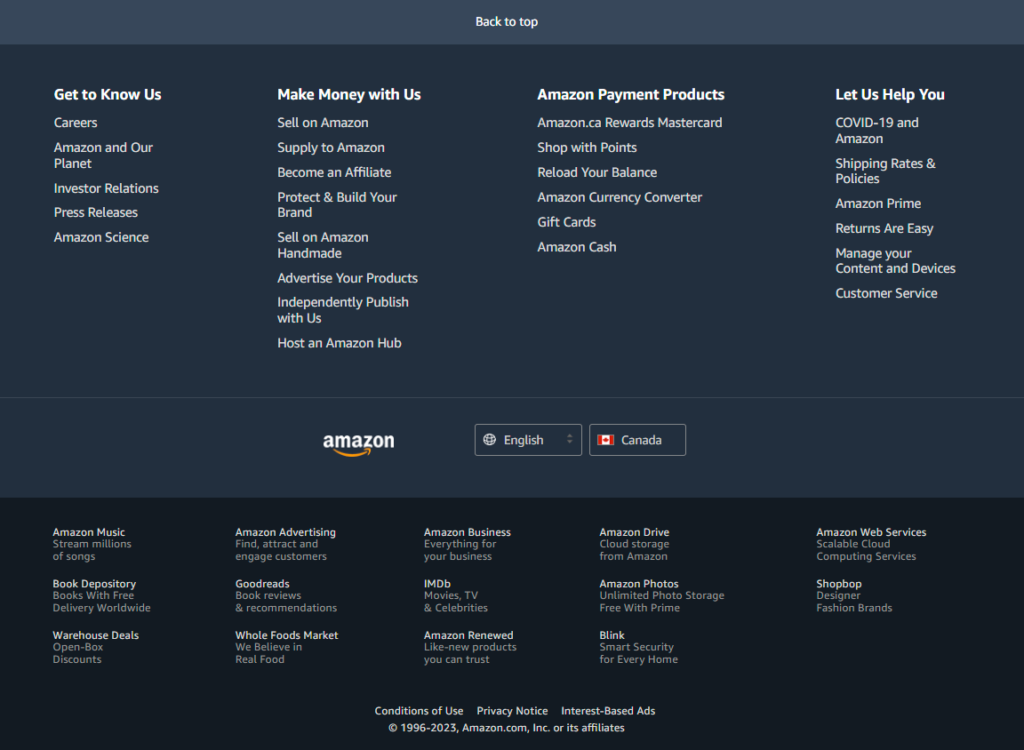Open Reload Your Balance
The width and height of the screenshot is (1024, 750).
(598, 172)
